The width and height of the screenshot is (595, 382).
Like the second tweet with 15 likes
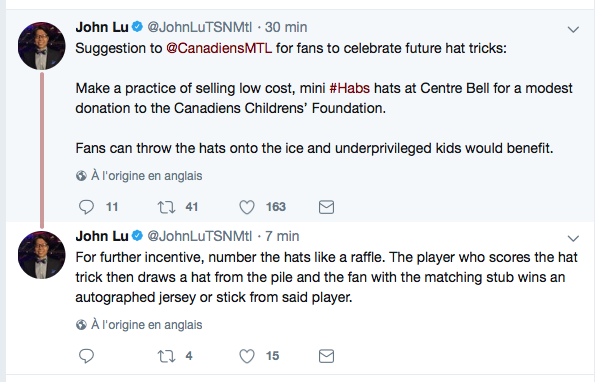(247, 356)
